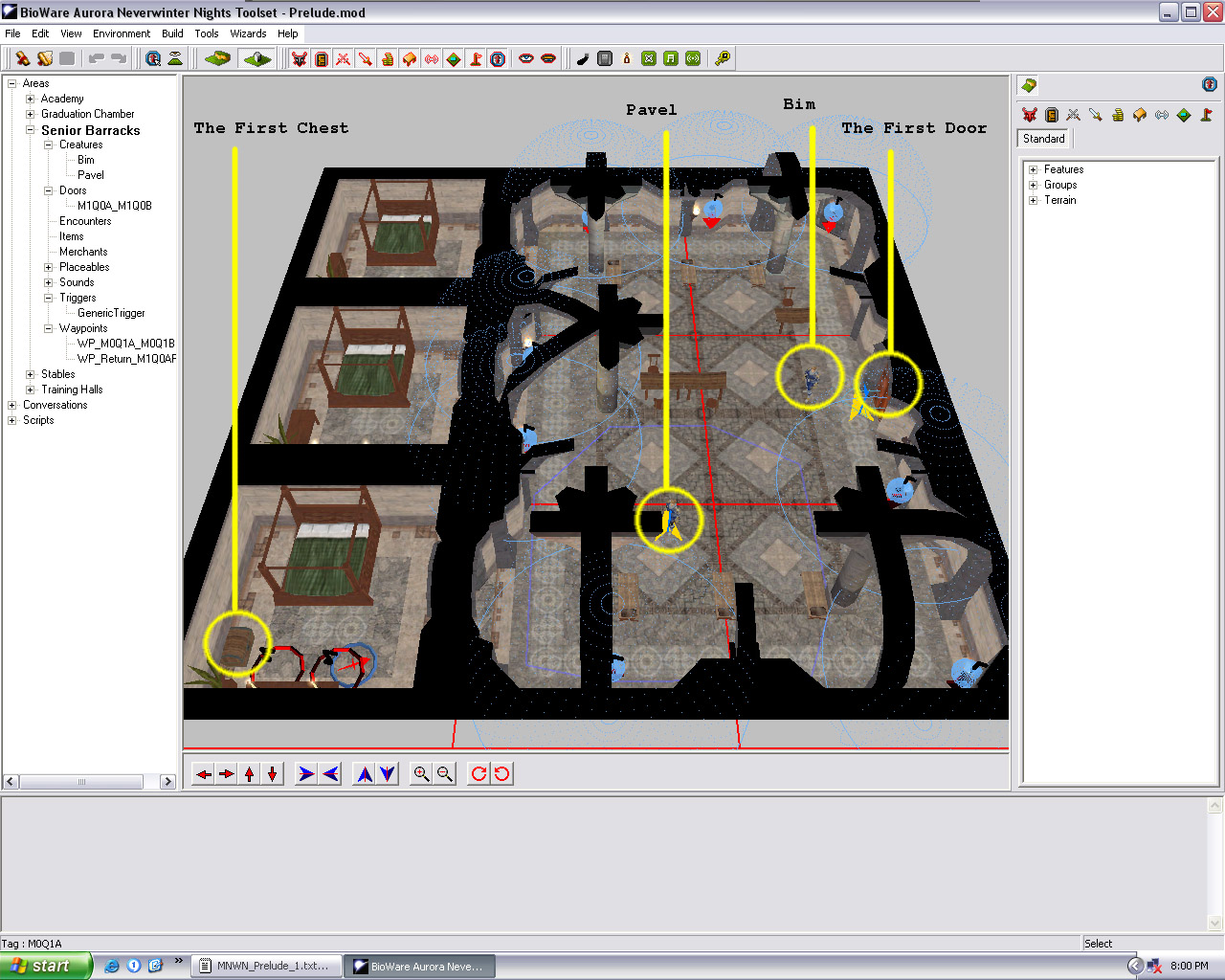Expand the Placeables node

[49, 267]
